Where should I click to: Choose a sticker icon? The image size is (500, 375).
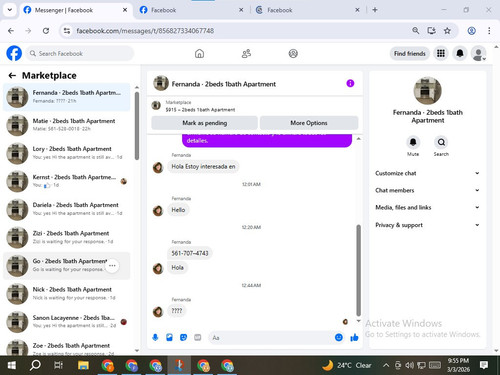pos(183,338)
